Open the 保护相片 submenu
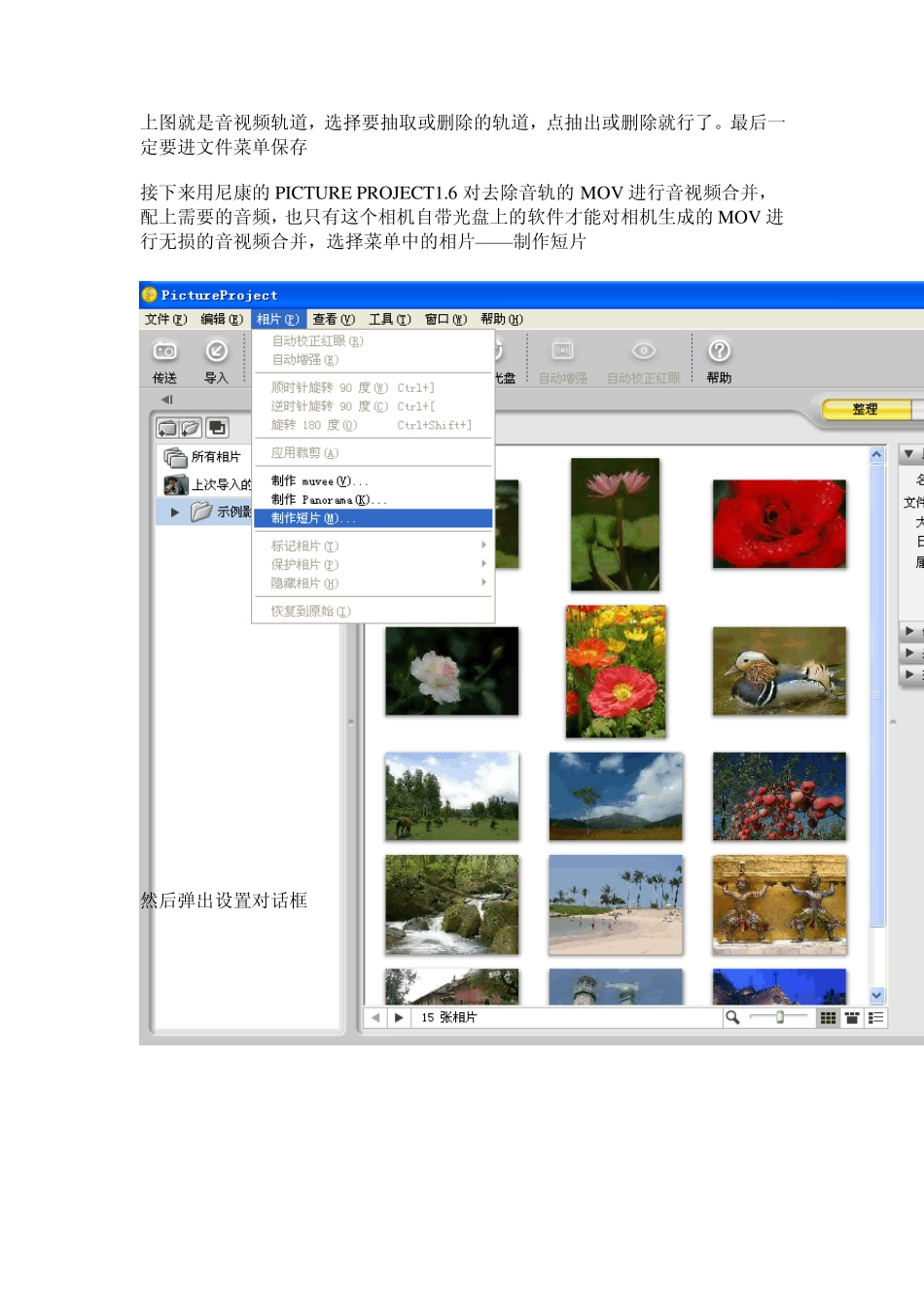924x1307 pixels. [x=373, y=564]
